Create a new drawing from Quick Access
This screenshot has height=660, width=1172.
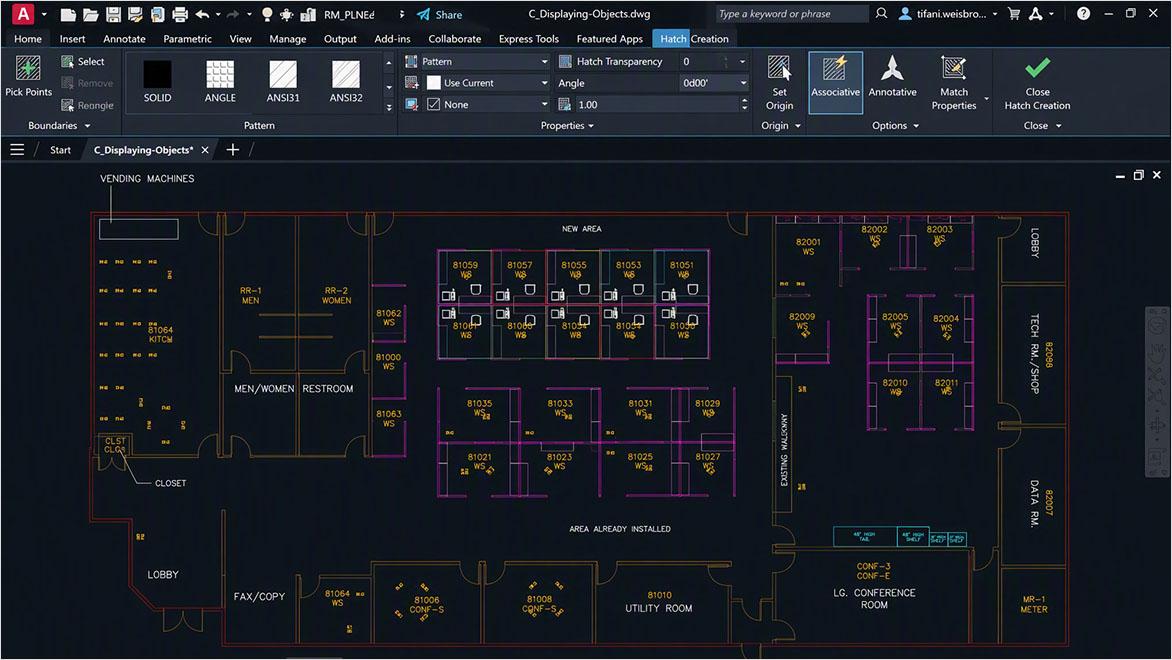click(68, 14)
